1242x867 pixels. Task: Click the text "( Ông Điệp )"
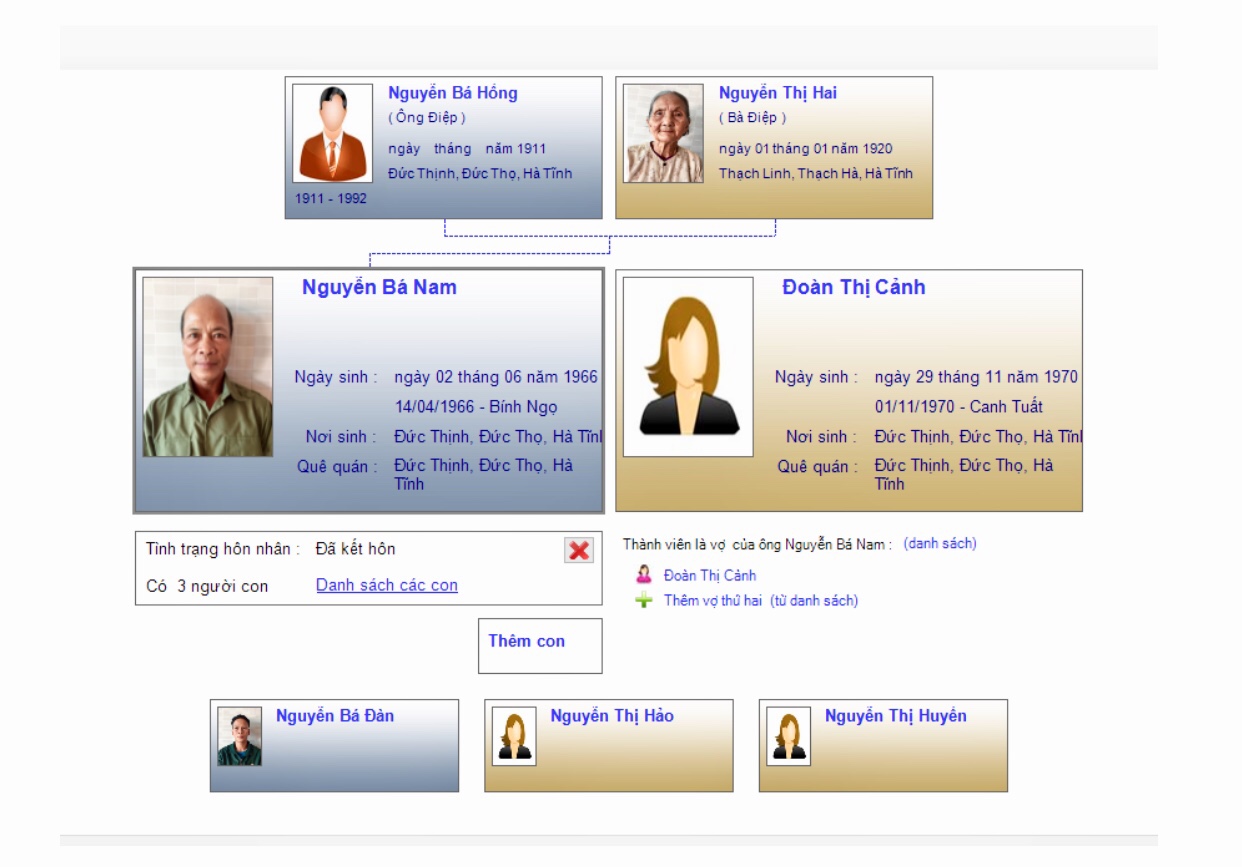427,118
